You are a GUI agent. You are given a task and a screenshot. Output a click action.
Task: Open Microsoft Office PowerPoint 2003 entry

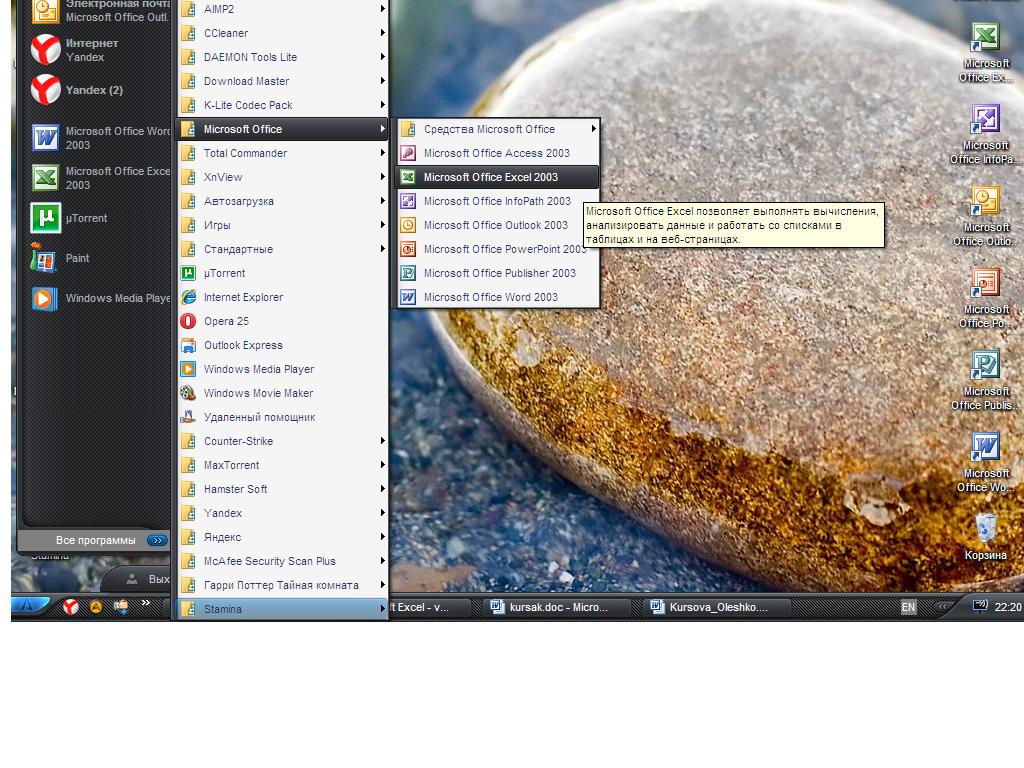tap(496, 249)
